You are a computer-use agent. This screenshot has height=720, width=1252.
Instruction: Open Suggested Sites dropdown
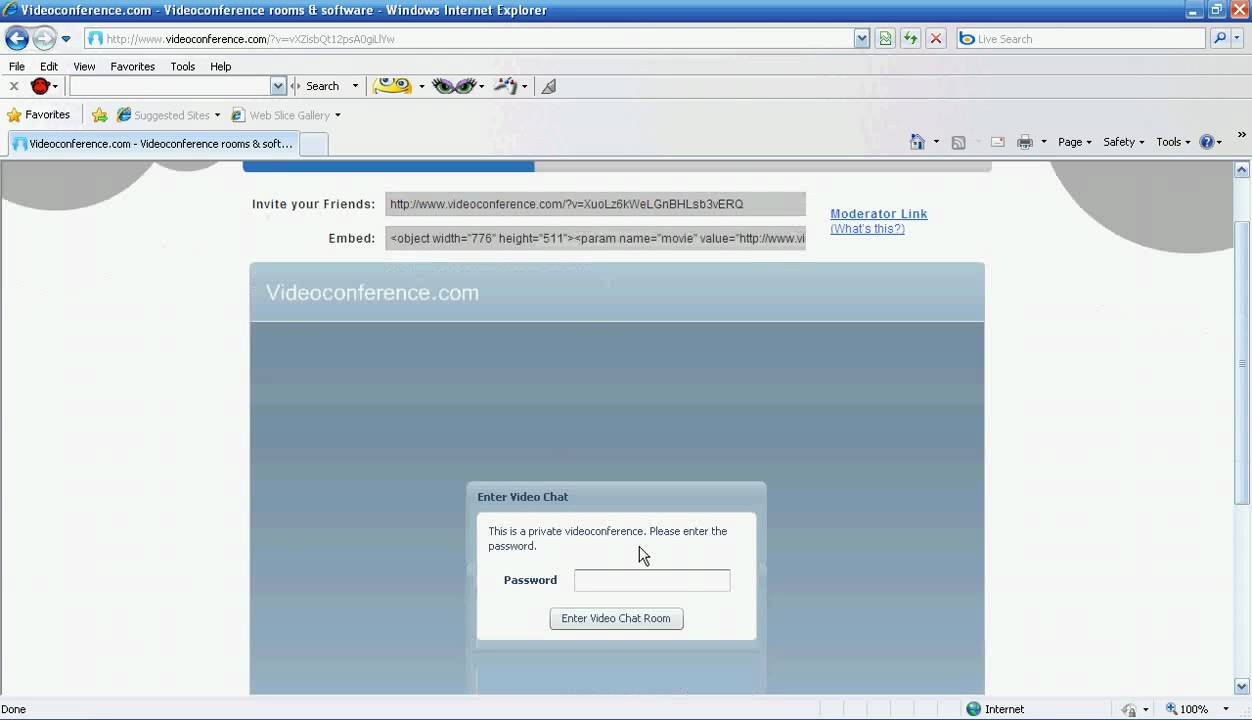(168, 115)
